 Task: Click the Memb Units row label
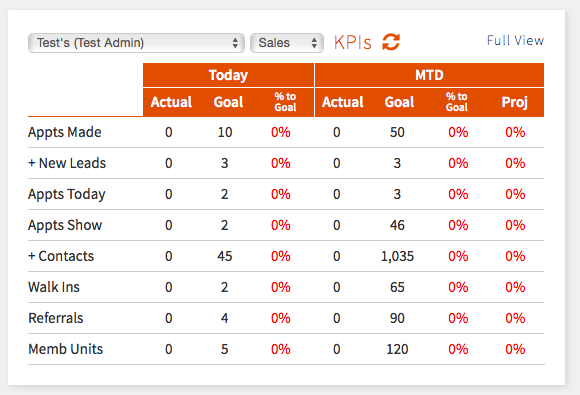click(65, 349)
